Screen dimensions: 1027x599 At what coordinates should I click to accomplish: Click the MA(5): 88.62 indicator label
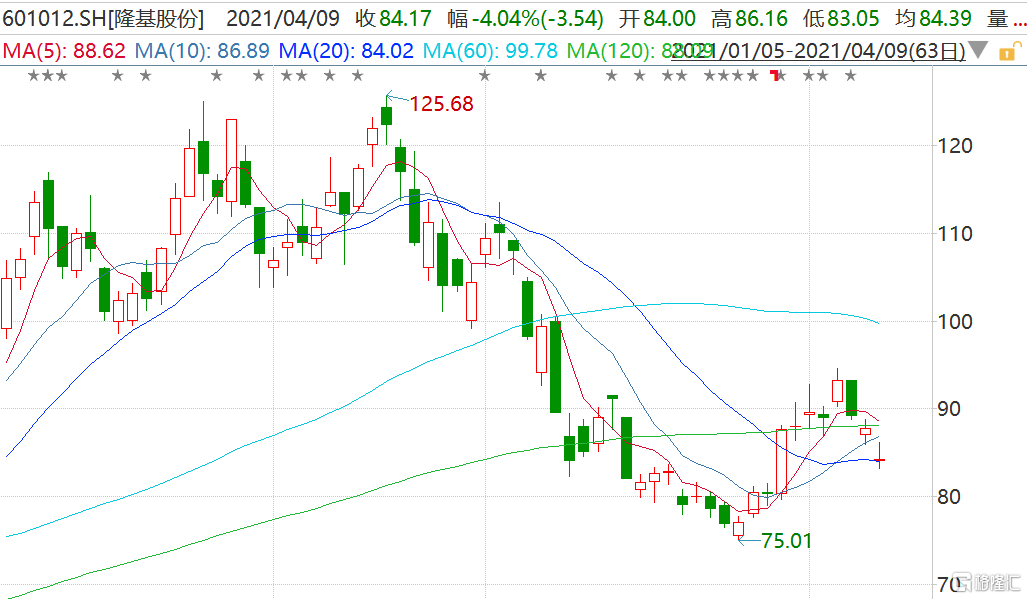click(64, 50)
